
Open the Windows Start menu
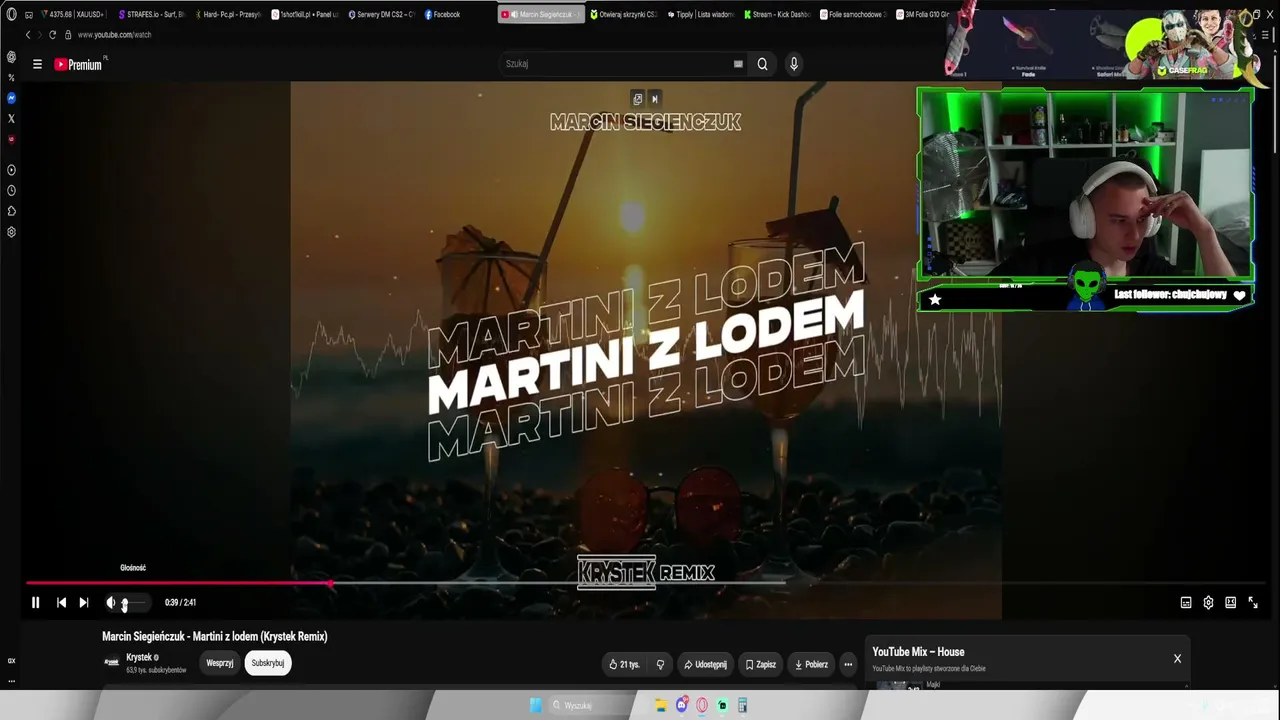pos(536,705)
